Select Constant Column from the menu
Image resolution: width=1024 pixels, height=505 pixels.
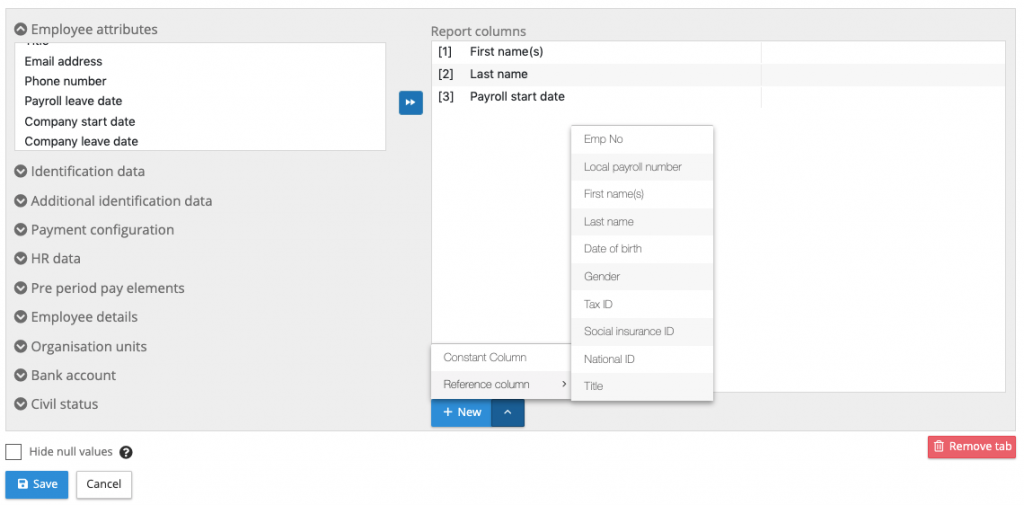(485, 357)
